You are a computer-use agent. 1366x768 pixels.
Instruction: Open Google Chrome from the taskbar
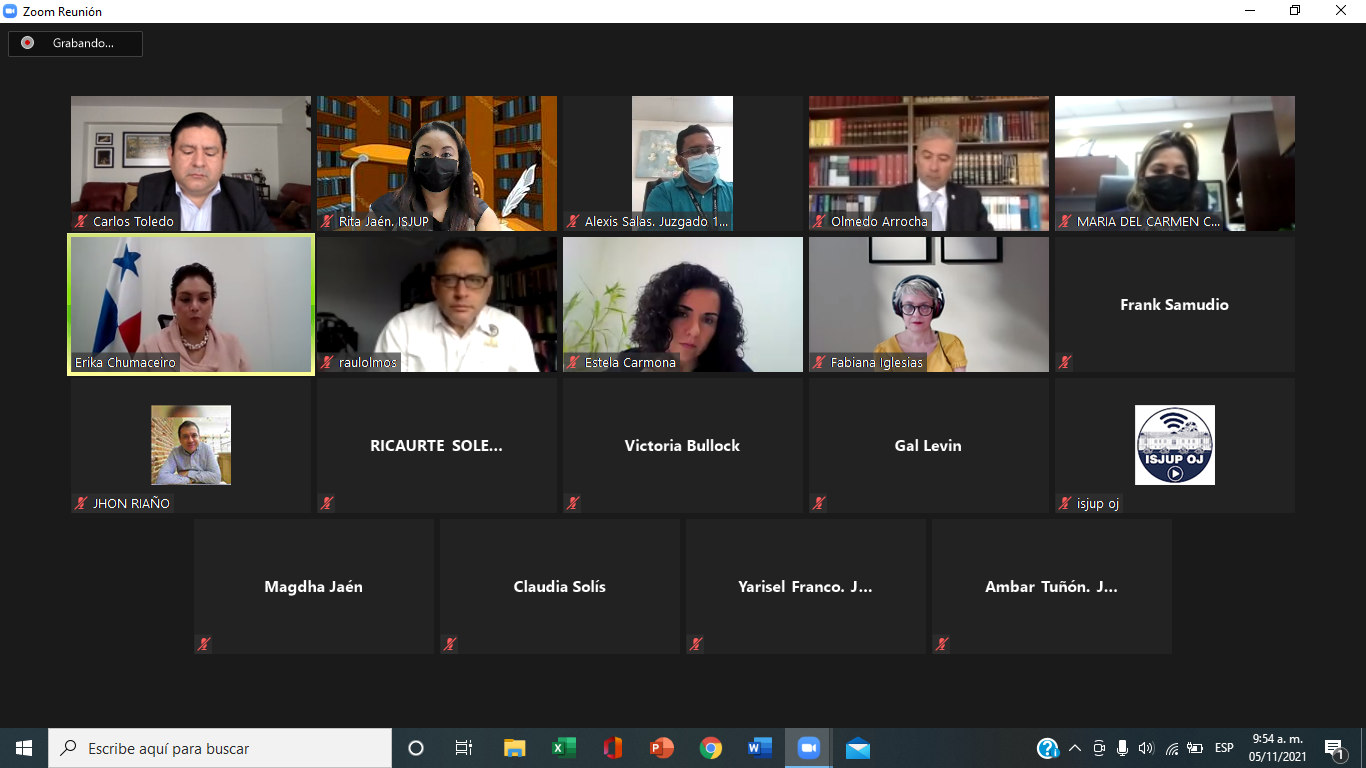click(710, 748)
